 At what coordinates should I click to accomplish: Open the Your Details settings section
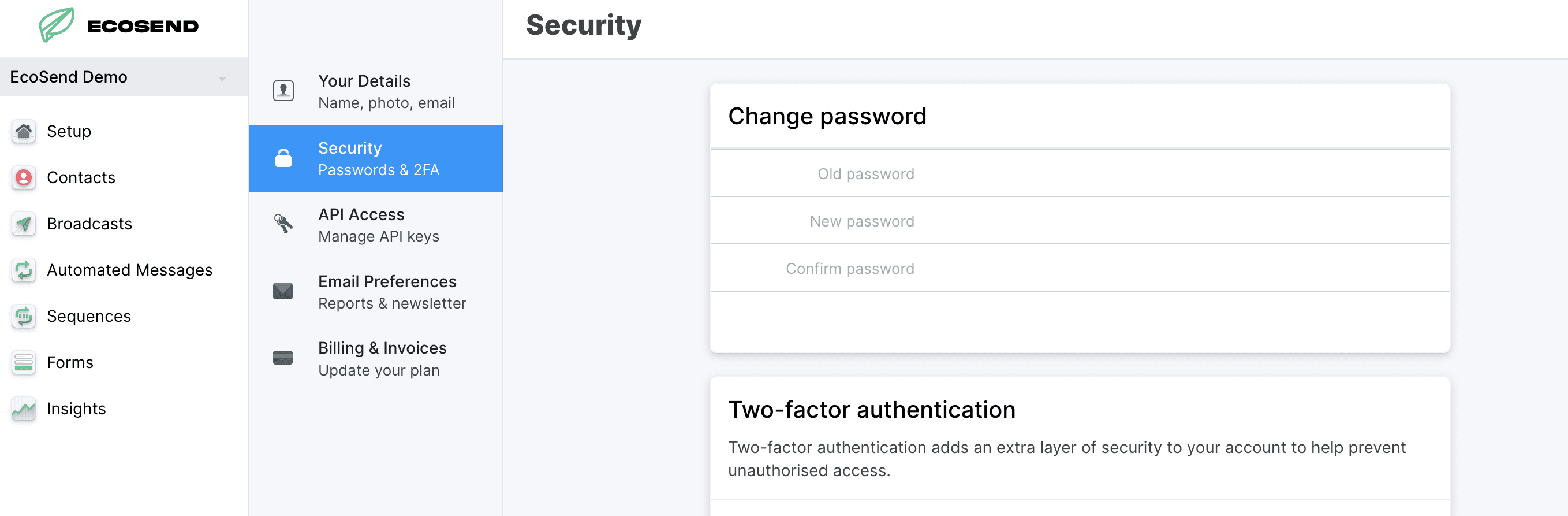376,92
